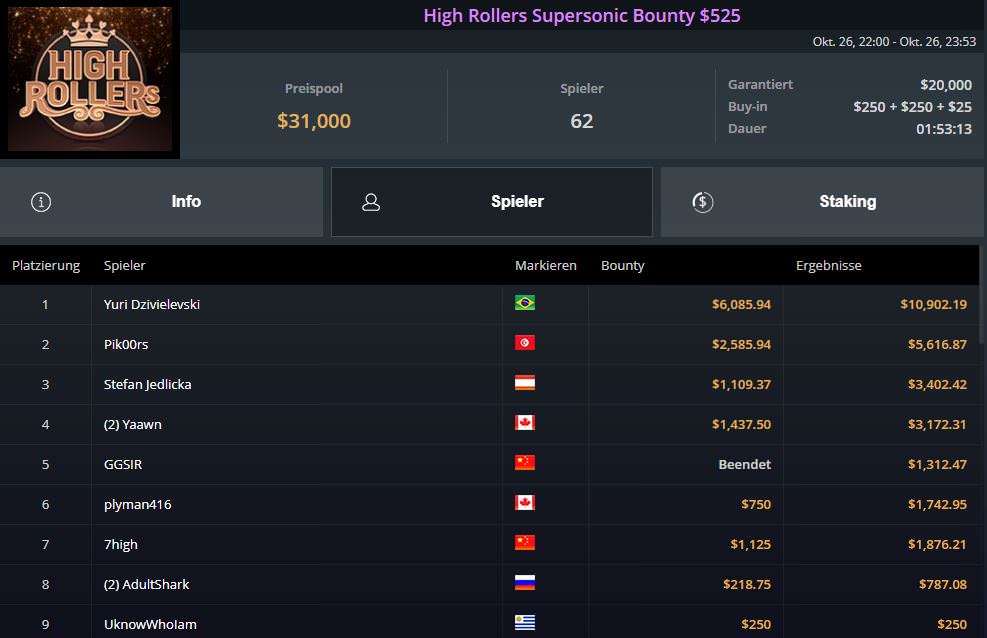Click the Brazil flag beside Yuri Dzivielevski
This screenshot has width=987, height=638.
coord(524,303)
